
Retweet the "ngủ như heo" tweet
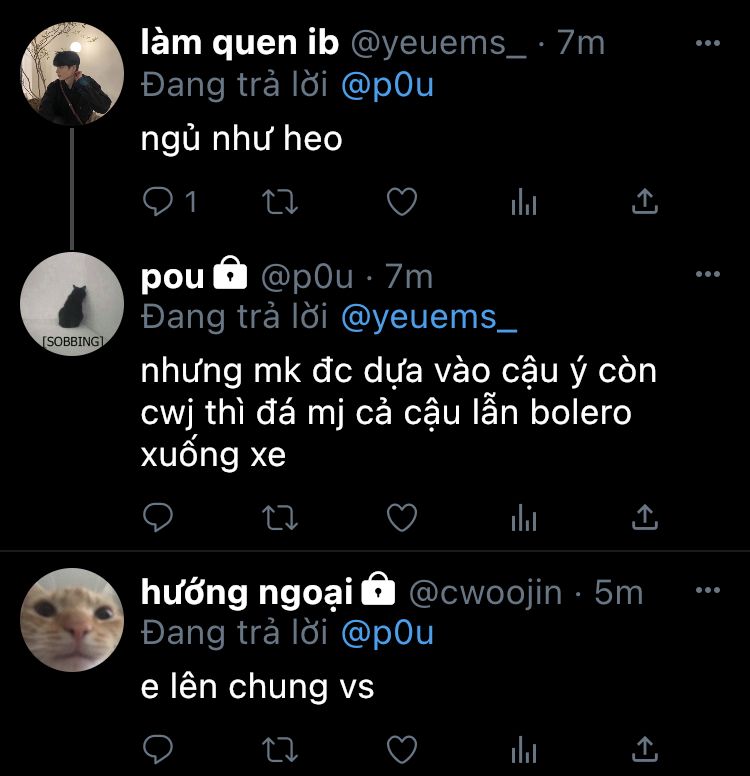[x=280, y=201]
